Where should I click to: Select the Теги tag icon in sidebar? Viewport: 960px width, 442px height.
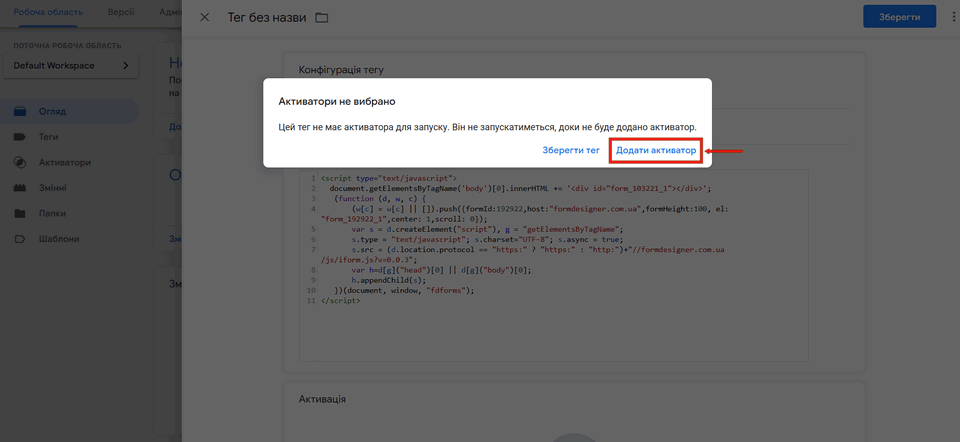(20, 136)
